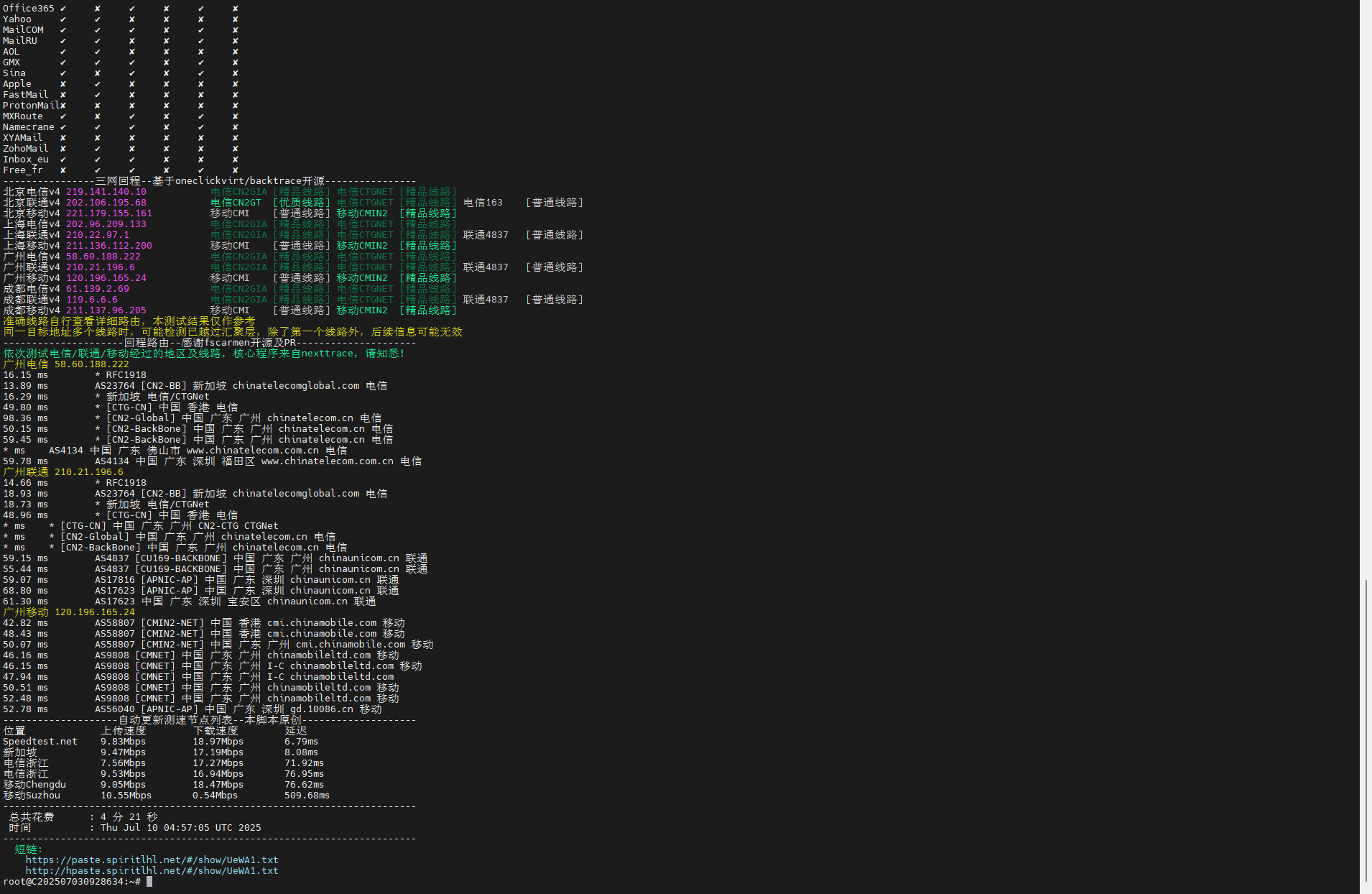Click the 自动更新测速节点列表 header line
1372x894 pixels.
[210, 719]
